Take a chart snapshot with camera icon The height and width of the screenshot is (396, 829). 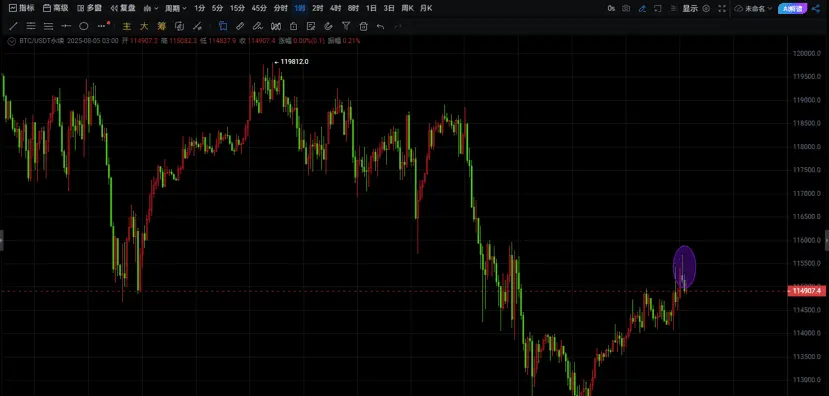coord(626,8)
